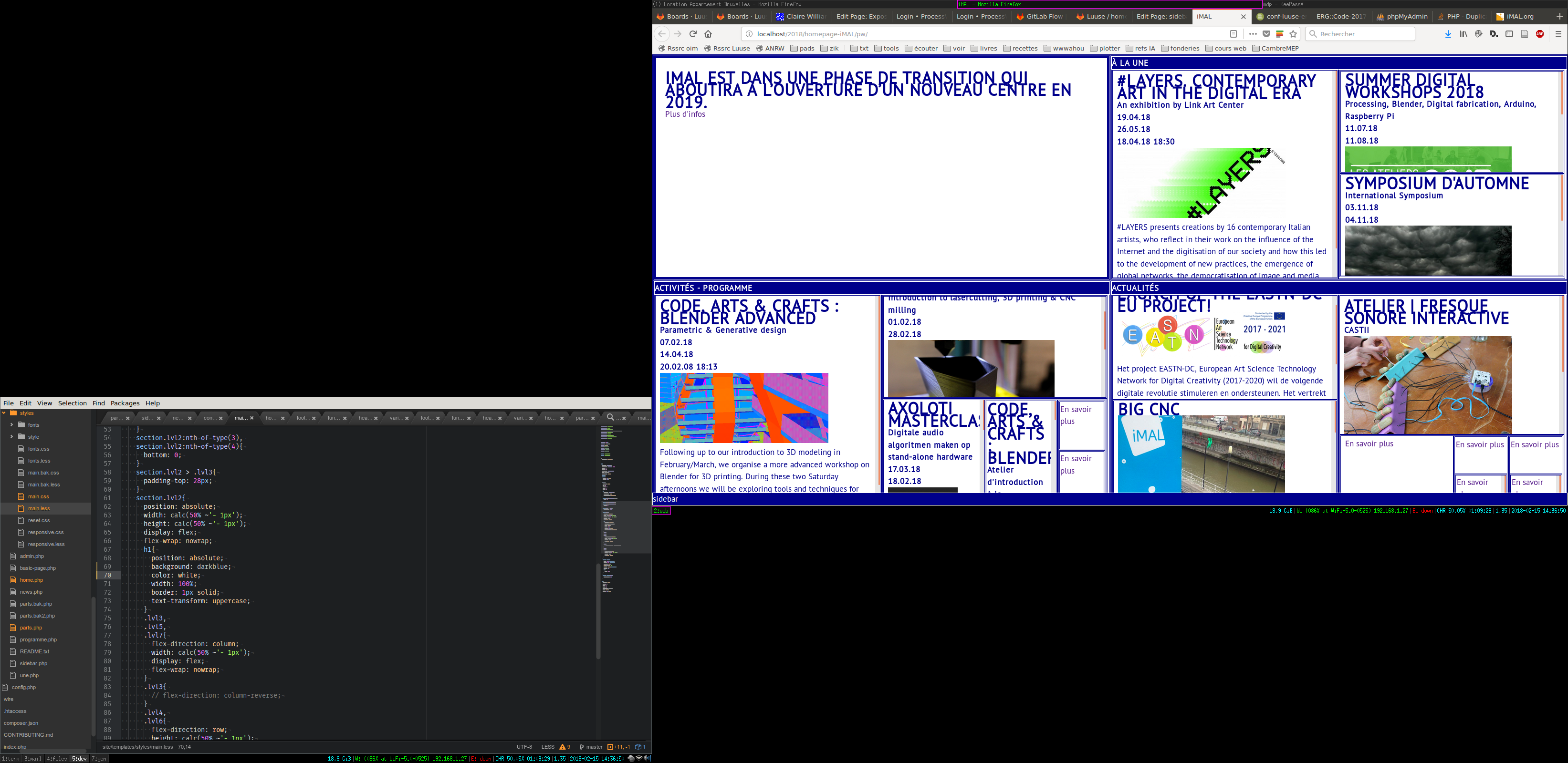Image resolution: width=1568 pixels, height=763 pixels.
Task: Open the Firefox downloads arrow icon
Action: pyautogui.click(x=1448, y=34)
